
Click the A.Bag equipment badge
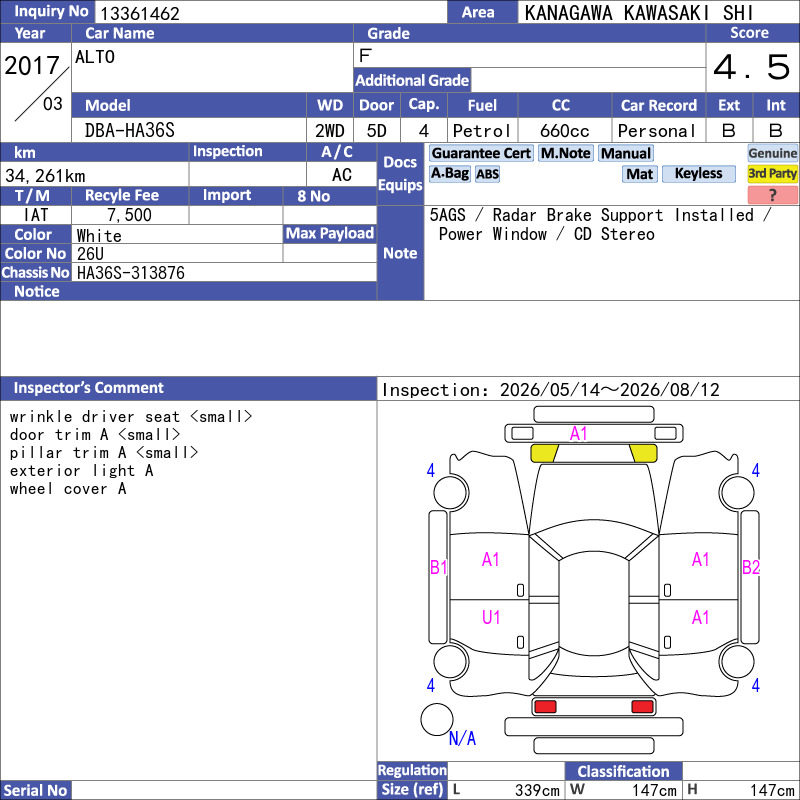[x=449, y=174]
